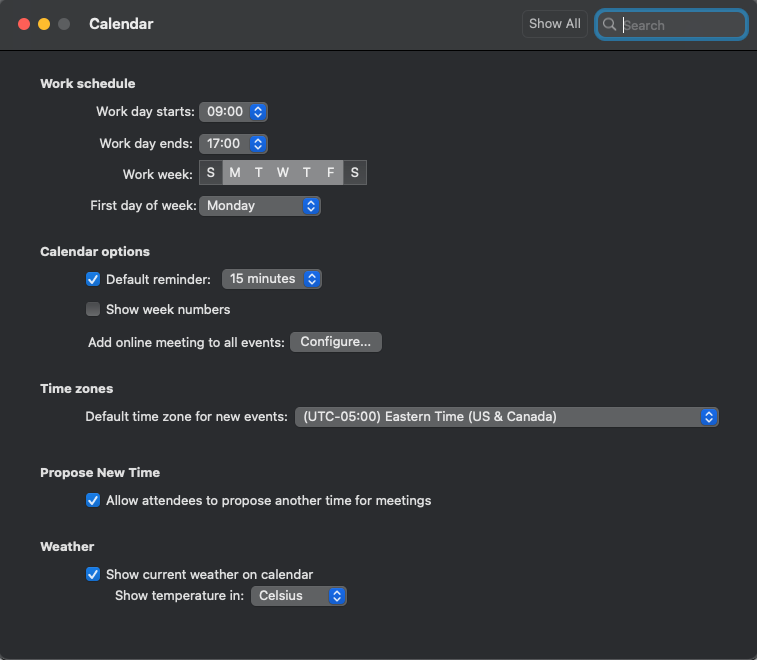Click the Show All button
Screen dimensions: 757x660
[x=554, y=24]
